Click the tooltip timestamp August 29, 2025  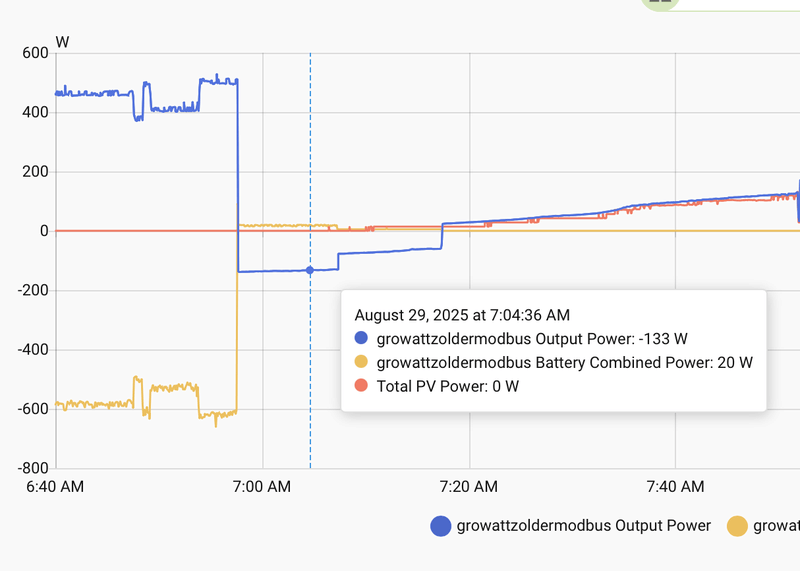(x=462, y=314)
